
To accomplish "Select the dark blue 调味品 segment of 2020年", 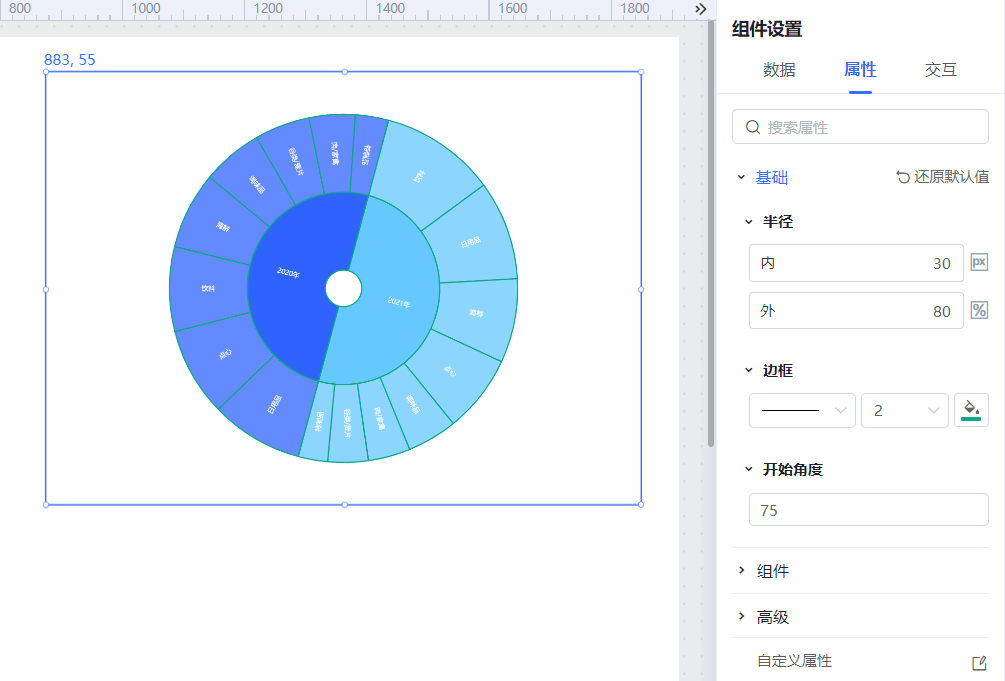I will (x=257, y=185).
